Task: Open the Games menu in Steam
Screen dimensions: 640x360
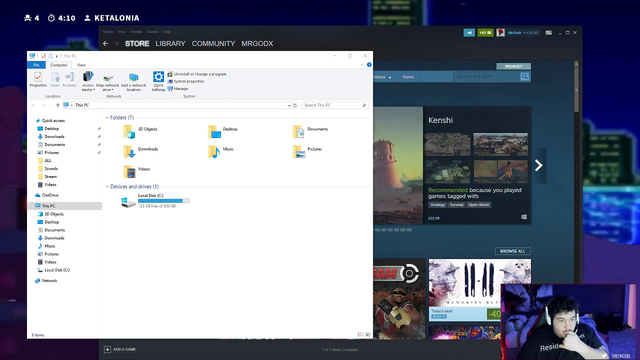Action: pyautogui.click(x=152, y=32)
